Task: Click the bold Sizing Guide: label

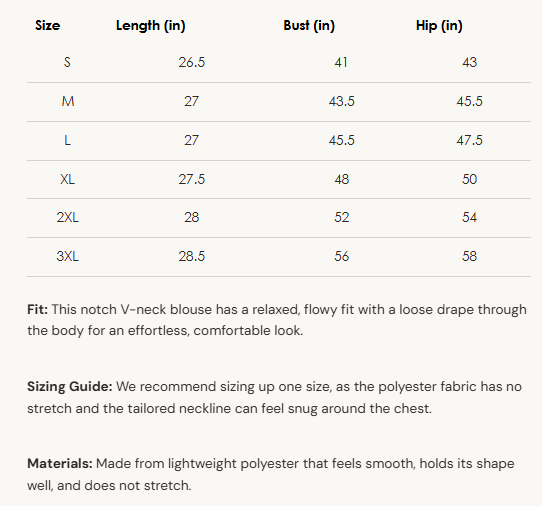Action: click(x=70, y=387)
